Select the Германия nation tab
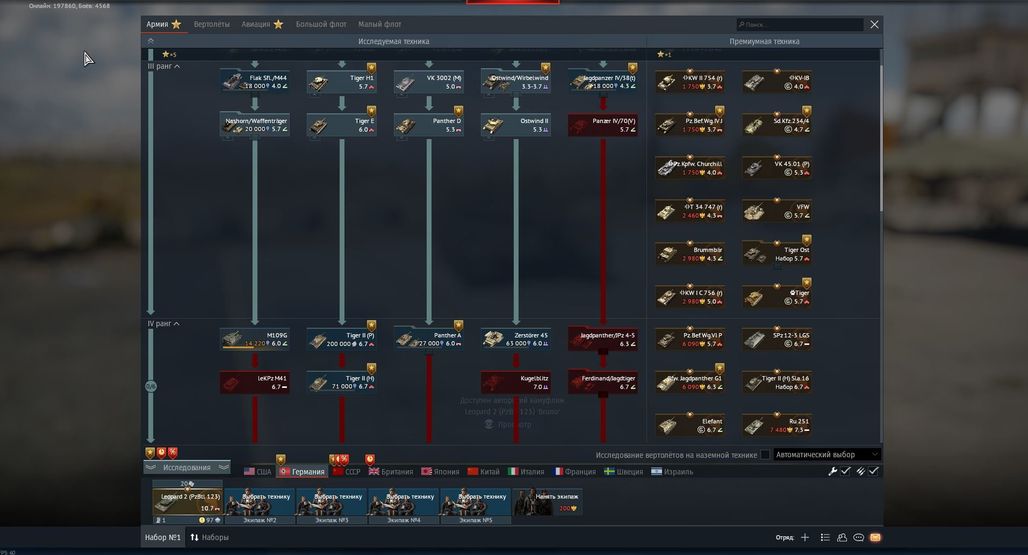The width and height of the screenshot is (1028, 555). (302, 472)
